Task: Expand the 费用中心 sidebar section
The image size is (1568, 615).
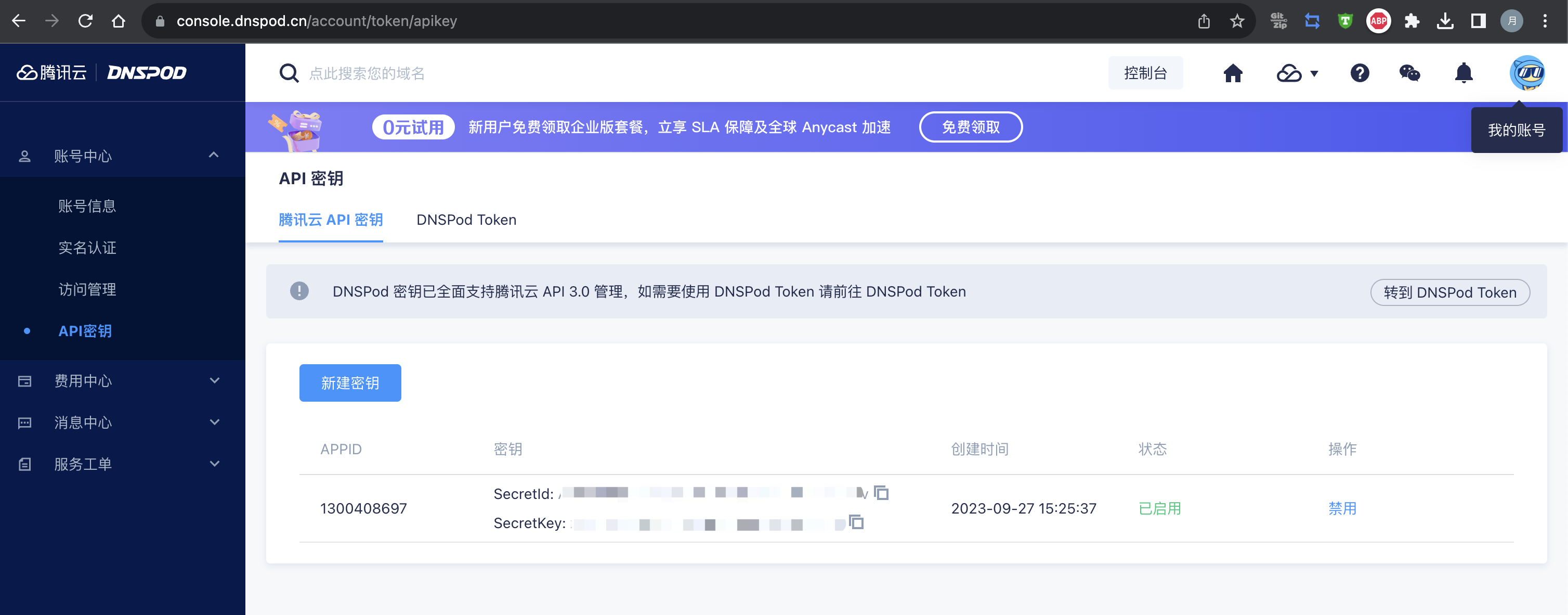Action: point(214,380)
